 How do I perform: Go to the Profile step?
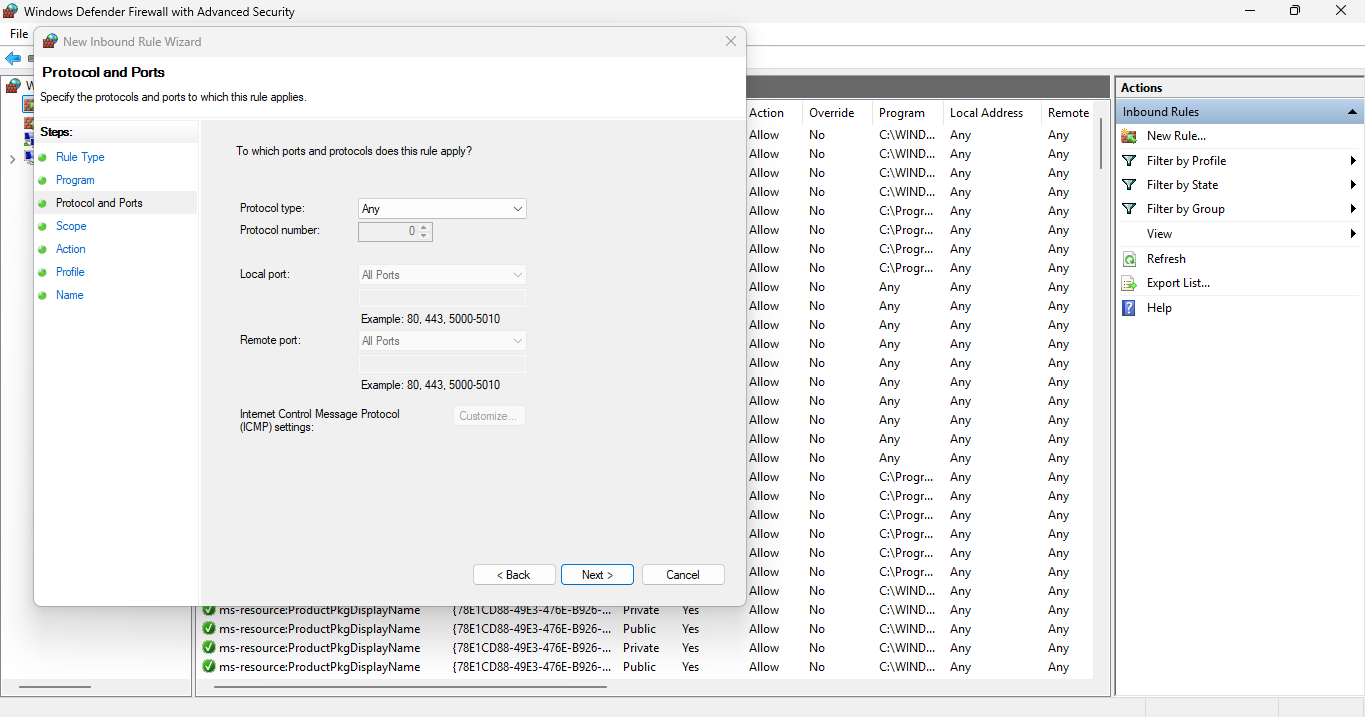(x=70, y=272)
